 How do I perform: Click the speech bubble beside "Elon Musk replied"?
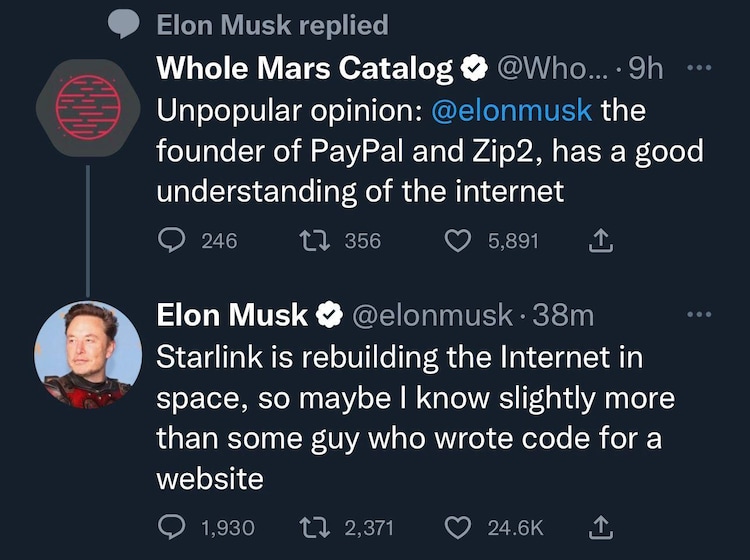(x=124, y=24)
